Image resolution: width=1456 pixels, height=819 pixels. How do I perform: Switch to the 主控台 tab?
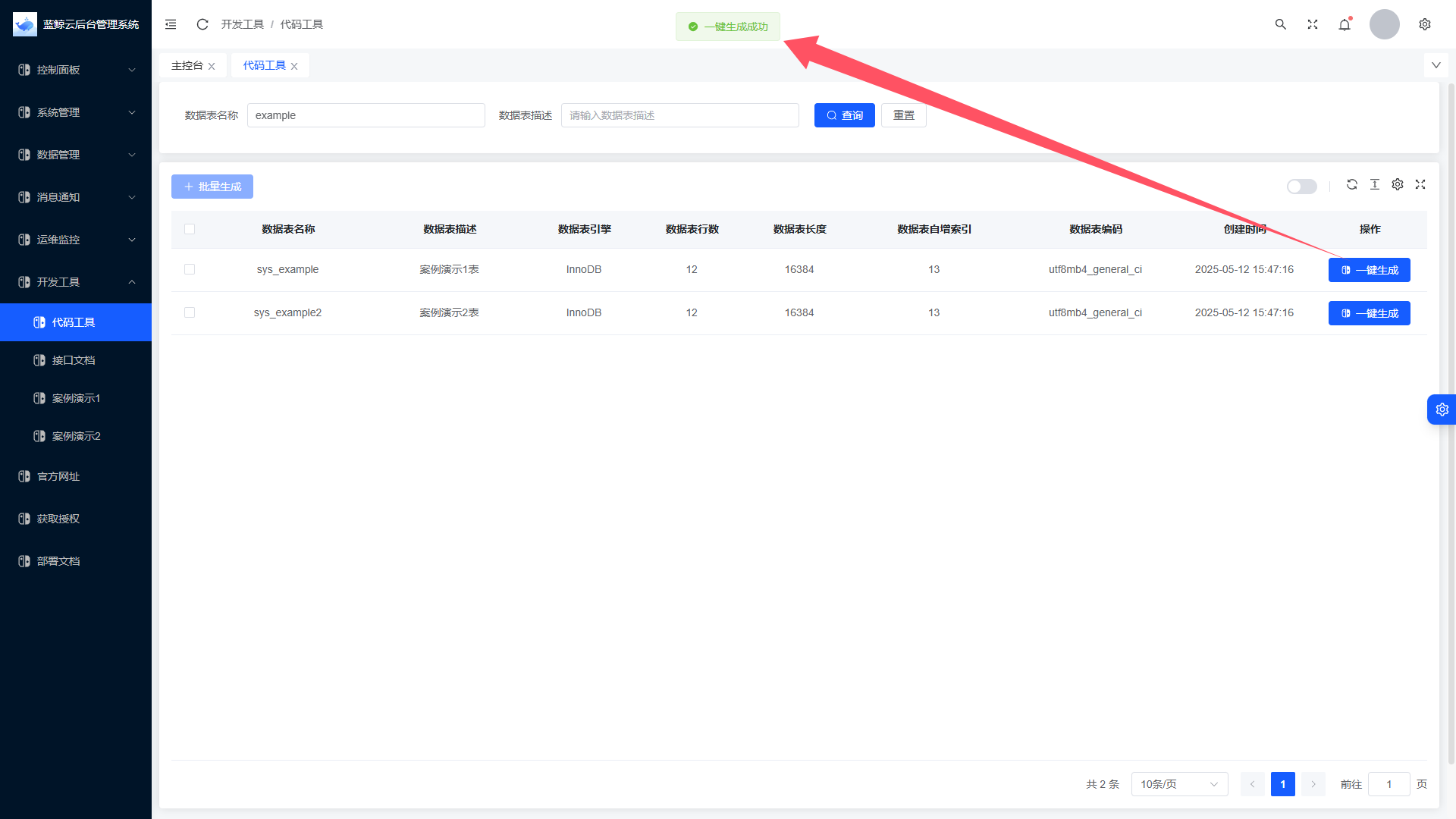point(187,66)
